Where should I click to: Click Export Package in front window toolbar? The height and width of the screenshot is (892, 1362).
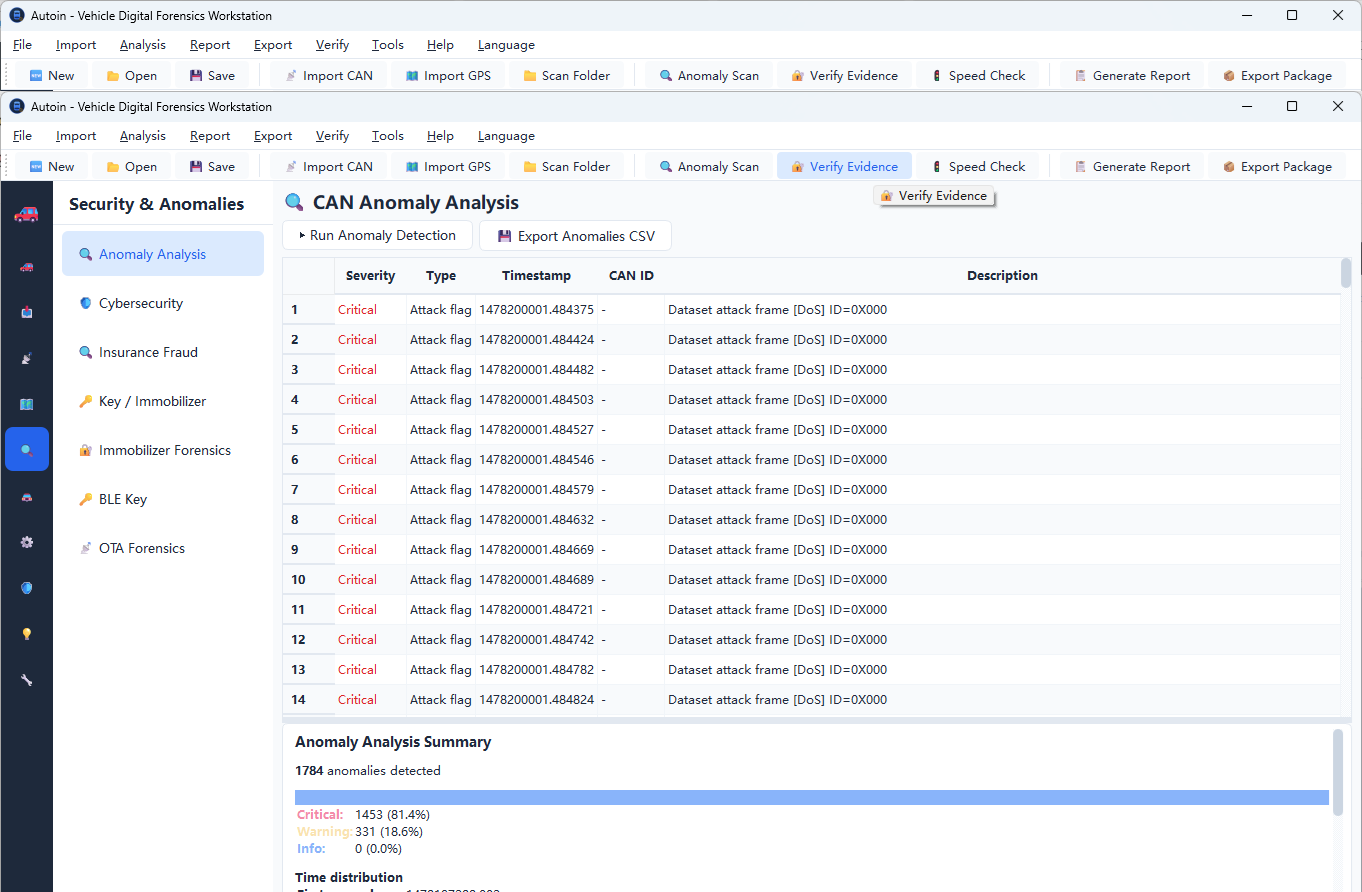[1277, 166]
